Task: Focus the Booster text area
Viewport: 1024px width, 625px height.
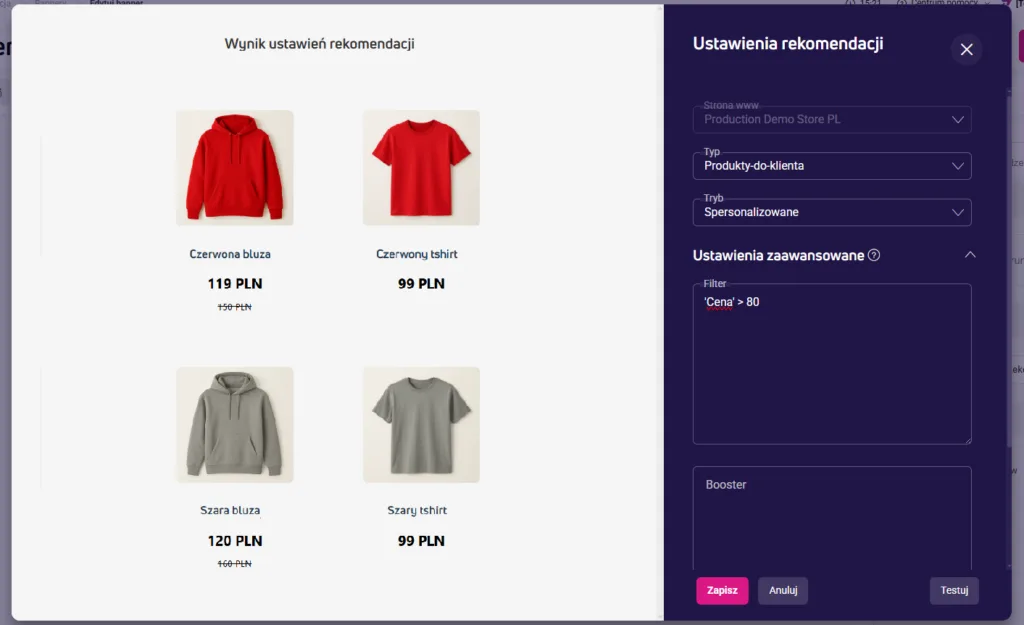Action: (x=832, y=518)
